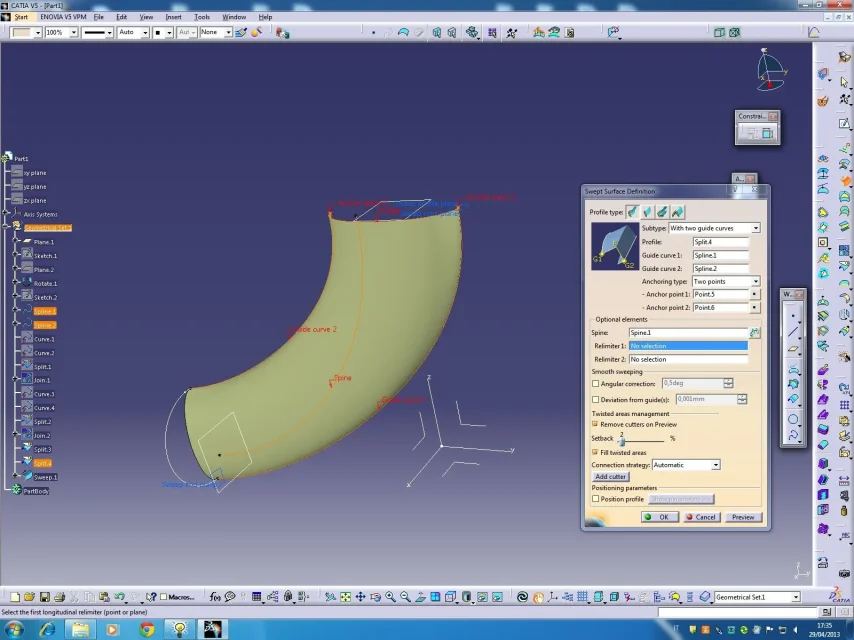Open the Help menu
The width and height of the screenshot is (854, 640).
pos(265,17)
